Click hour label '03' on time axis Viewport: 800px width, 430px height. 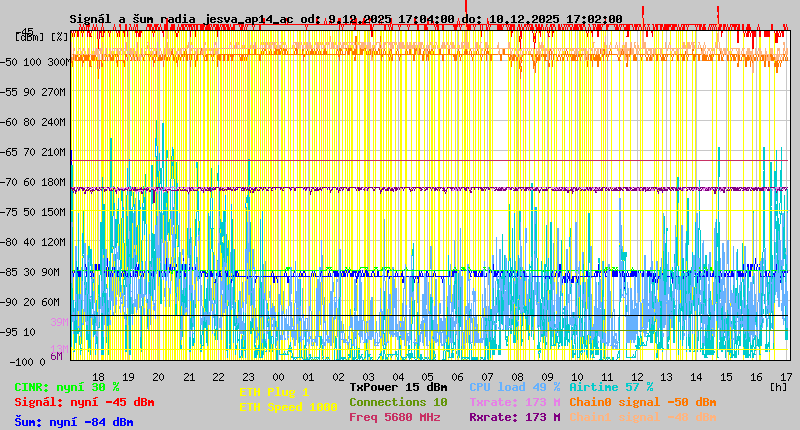point(368,377)
